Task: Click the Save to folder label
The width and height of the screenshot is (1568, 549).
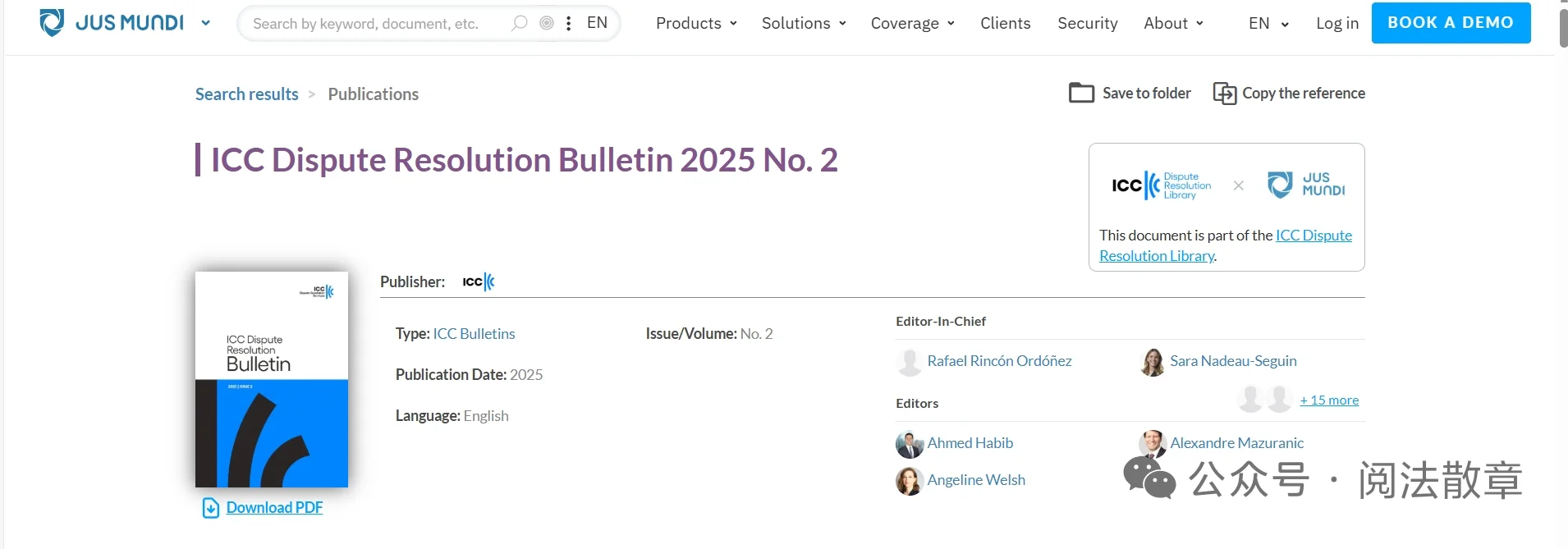Action: point(1146,94)
